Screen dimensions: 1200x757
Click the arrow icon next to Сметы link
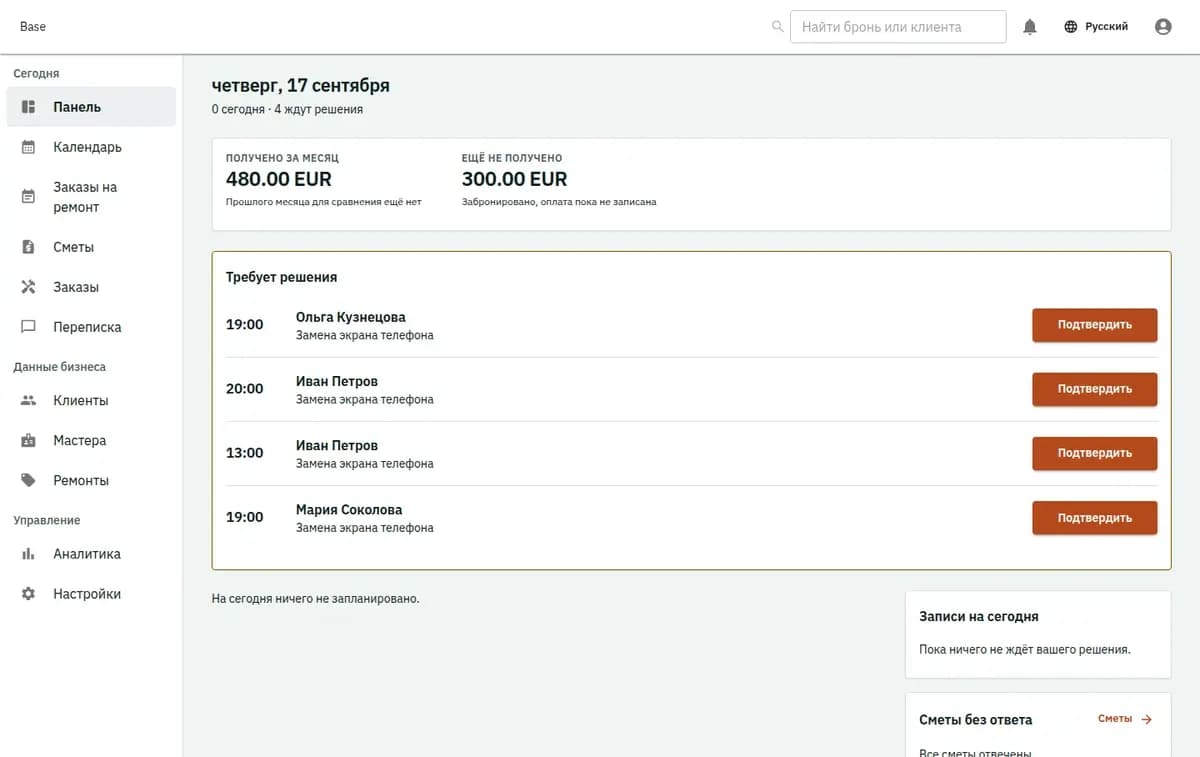1146,719
